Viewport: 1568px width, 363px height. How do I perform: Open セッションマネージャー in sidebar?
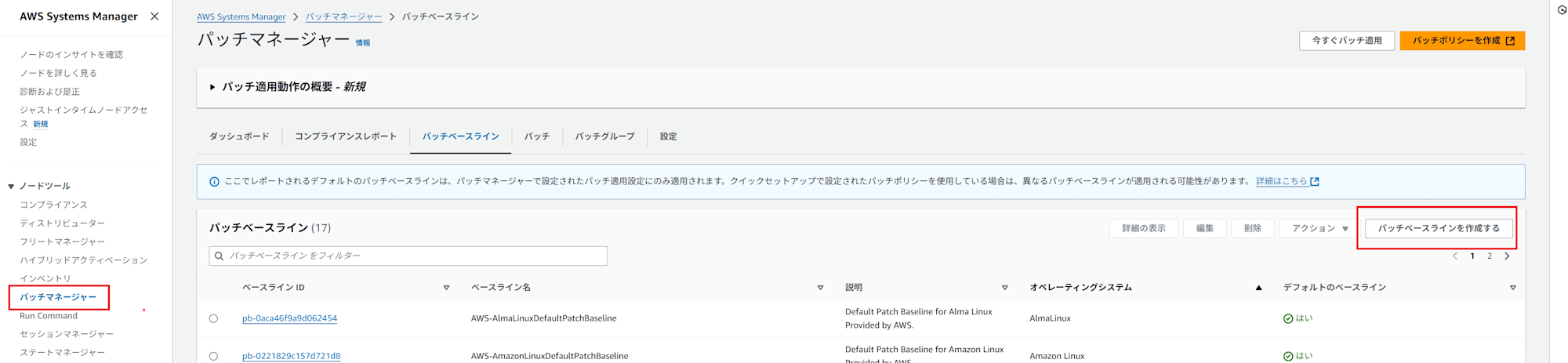pyautogui.click(x=67, y=334)
